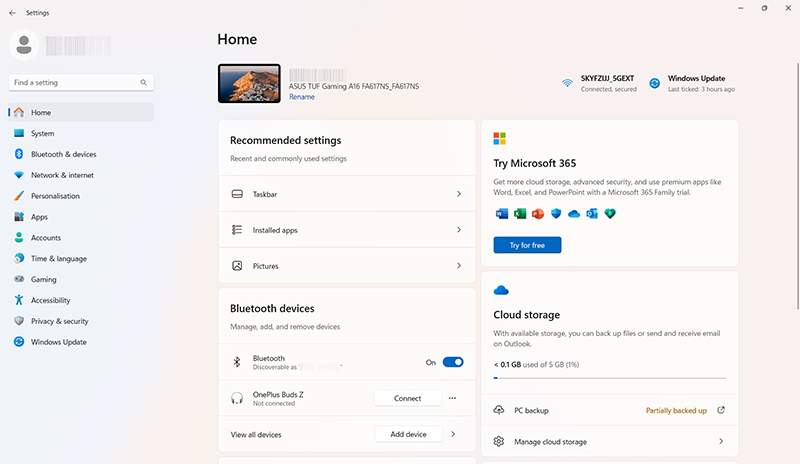800x464 pixels.
Task: Click the search magnifier icon
Action: tap(143, 82)
